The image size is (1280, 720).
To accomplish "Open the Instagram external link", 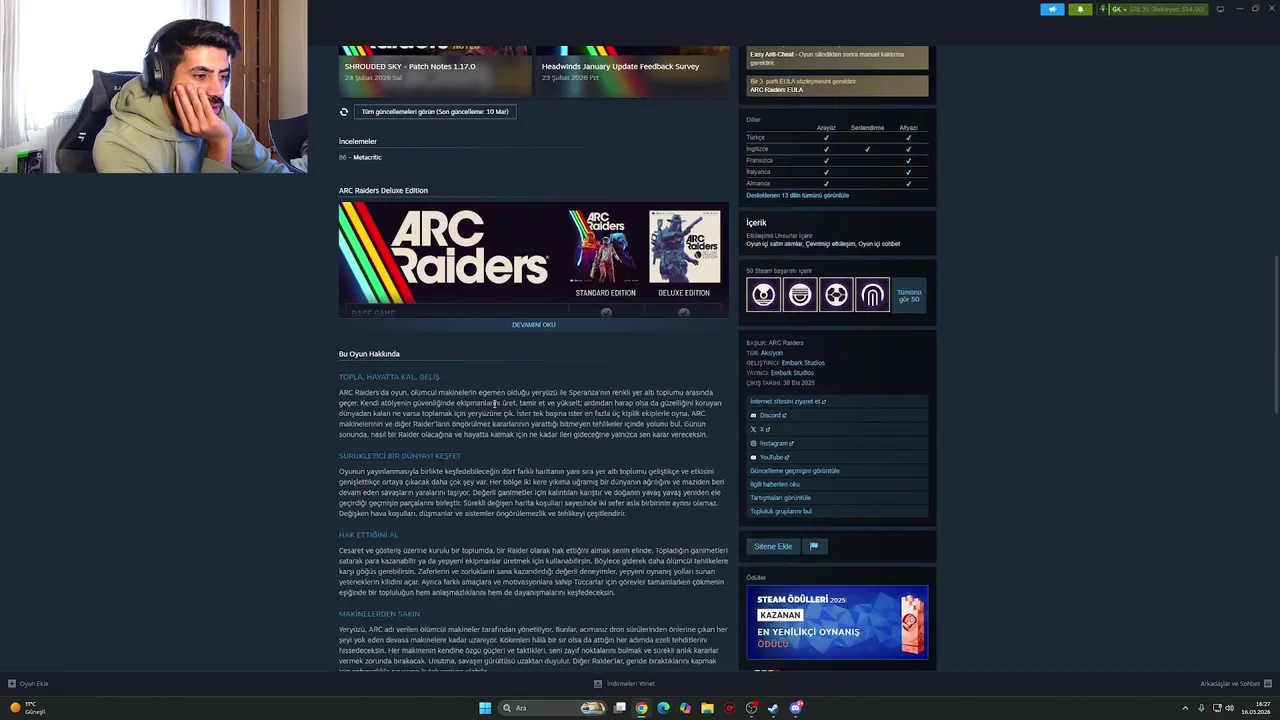I will [x=837, y=443].
